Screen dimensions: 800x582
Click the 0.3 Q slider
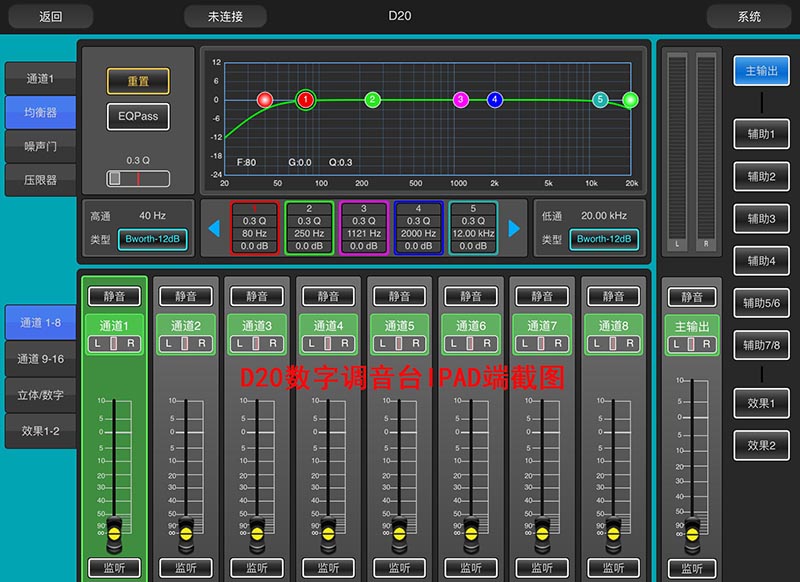tap(138, 178)
